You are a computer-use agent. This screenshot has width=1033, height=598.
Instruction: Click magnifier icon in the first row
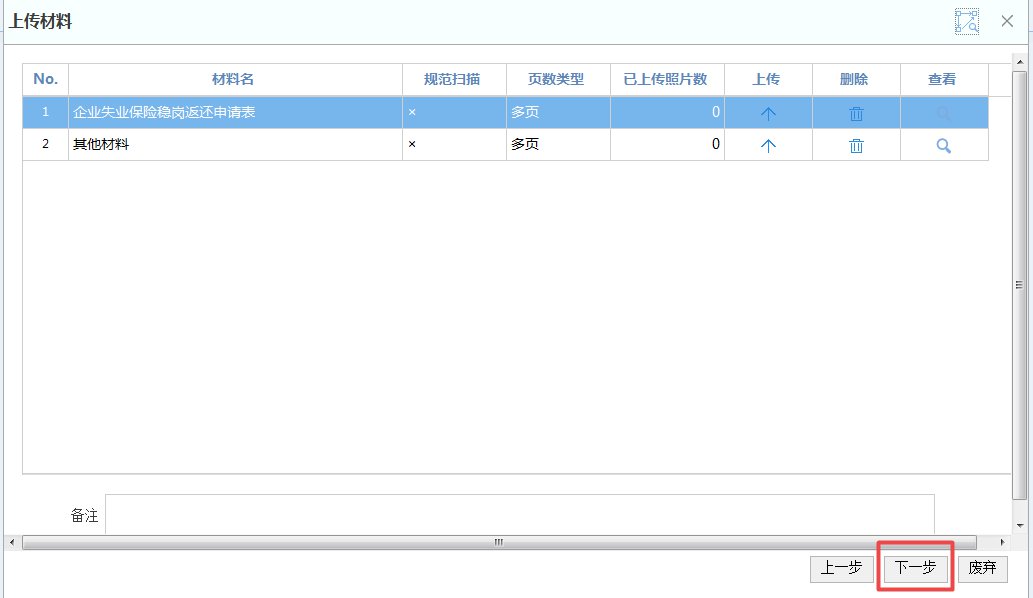(x=943, y=113)
